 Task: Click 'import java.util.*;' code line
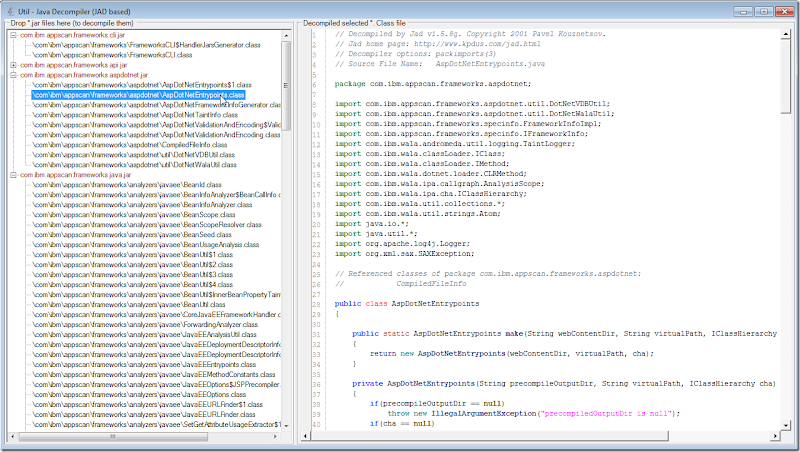click(x=376, y=234)
